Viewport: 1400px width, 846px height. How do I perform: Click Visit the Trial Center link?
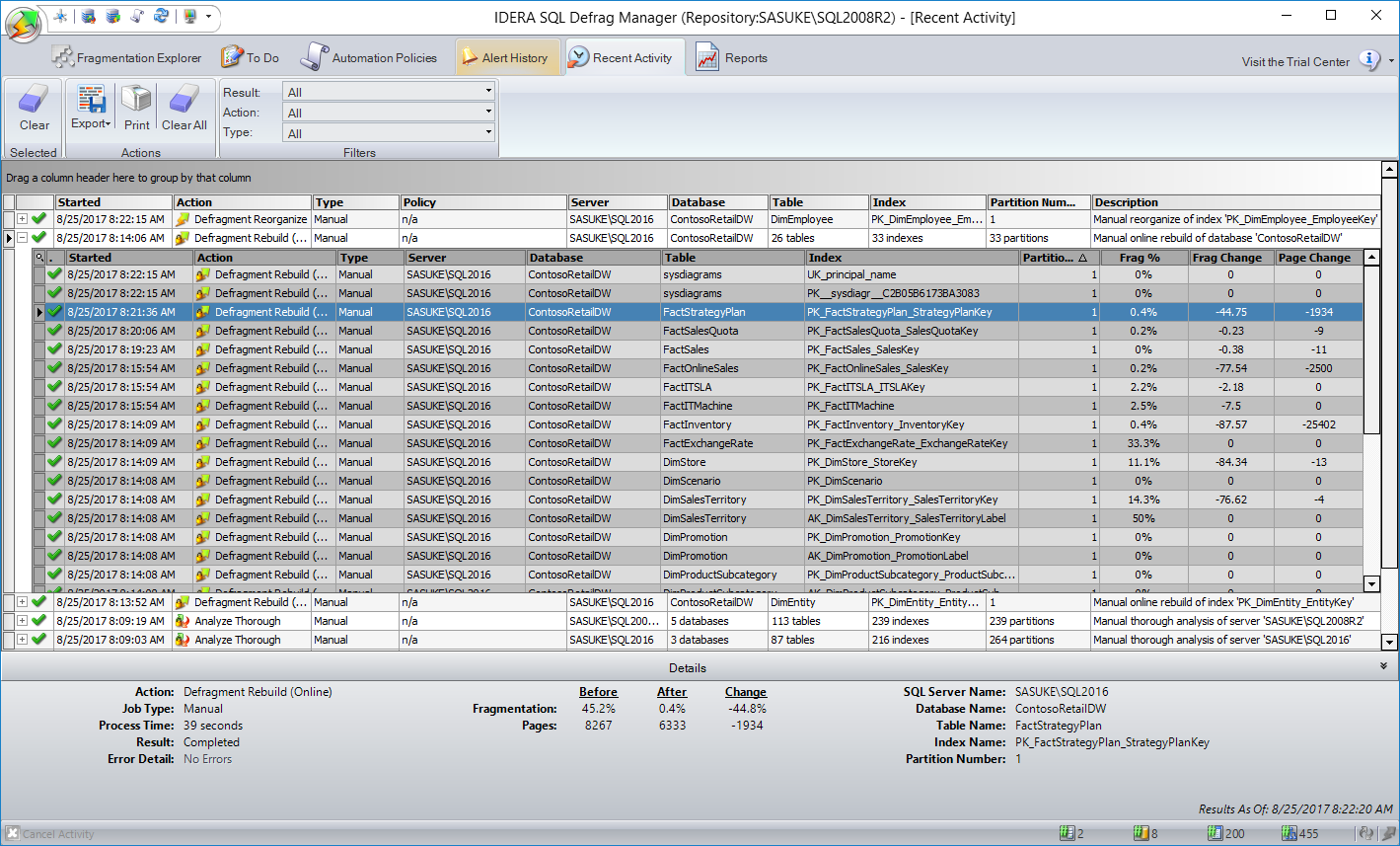(x=1294, y=62)
